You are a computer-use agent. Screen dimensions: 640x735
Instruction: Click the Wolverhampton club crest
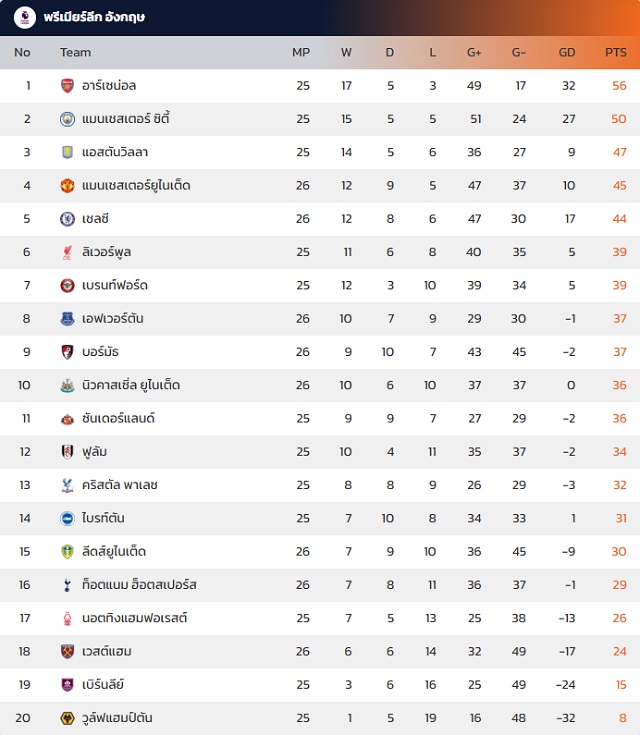click(67, 718)
